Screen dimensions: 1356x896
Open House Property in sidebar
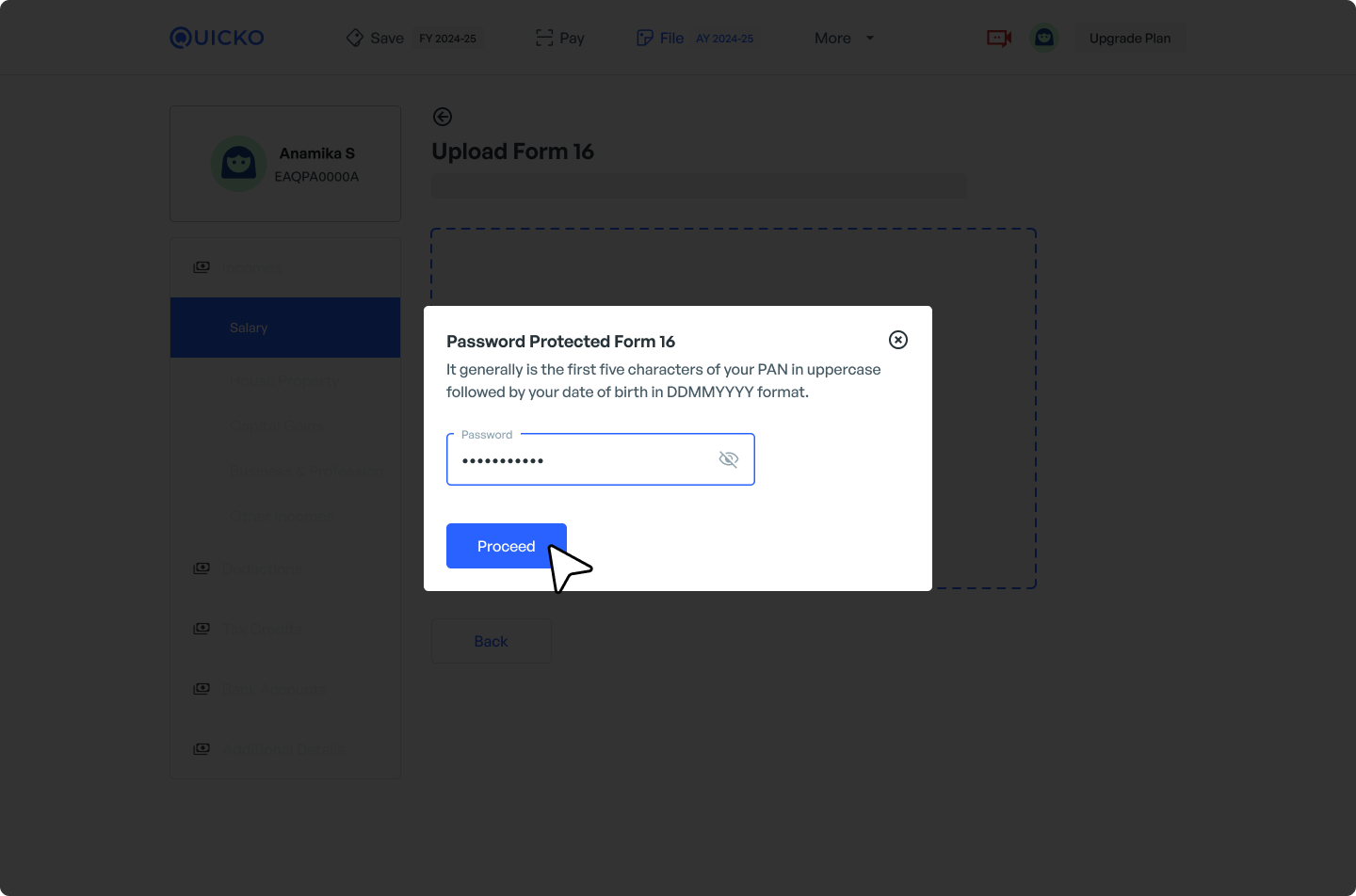(x=283, y=381)
